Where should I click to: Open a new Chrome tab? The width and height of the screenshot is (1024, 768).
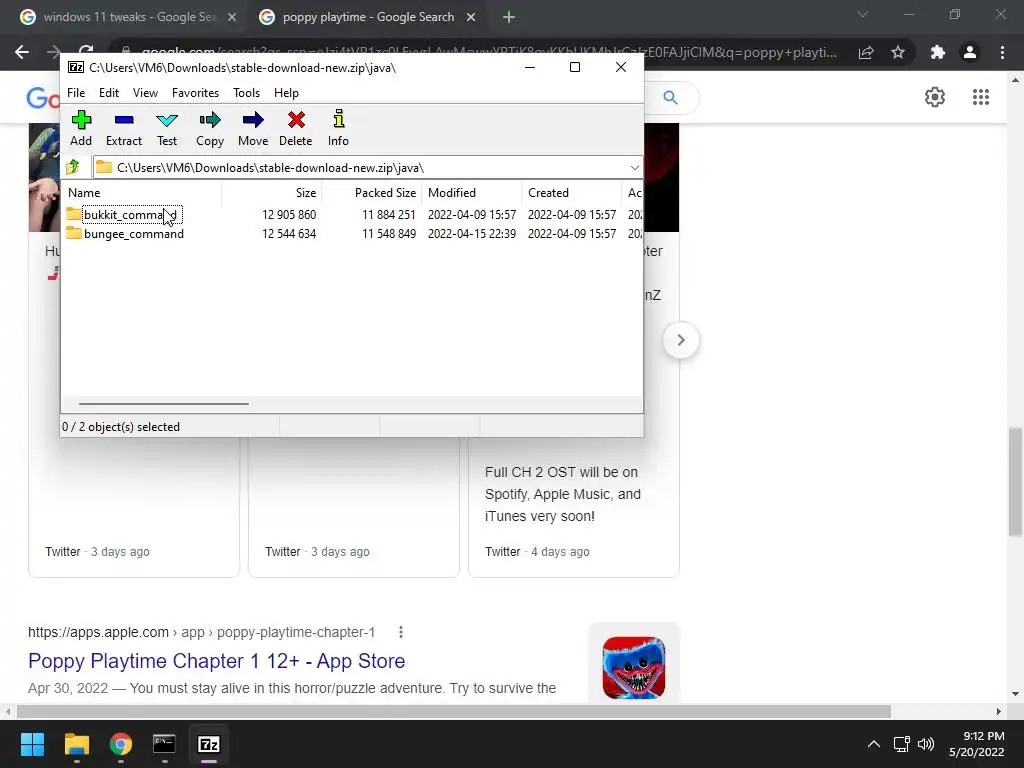[509, 18]
